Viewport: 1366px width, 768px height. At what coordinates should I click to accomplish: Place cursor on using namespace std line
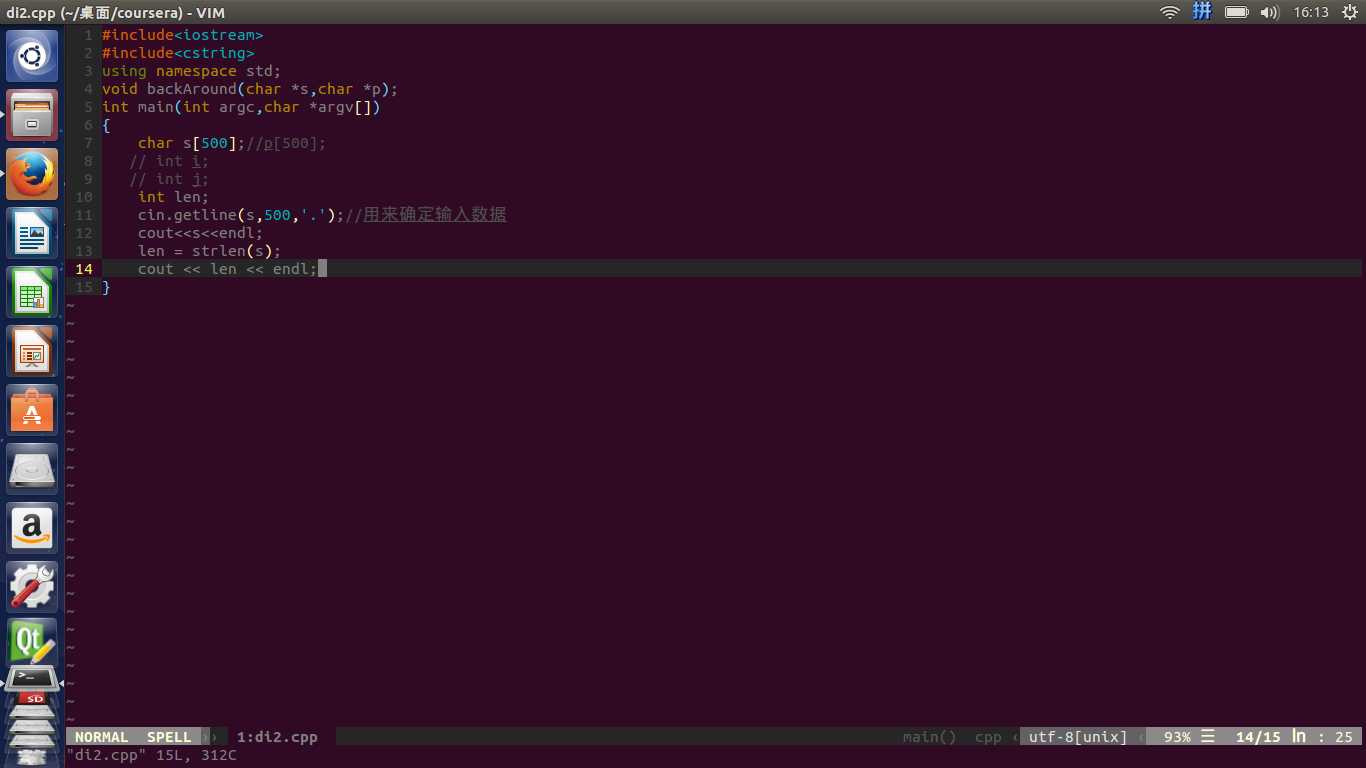point(191,71)
